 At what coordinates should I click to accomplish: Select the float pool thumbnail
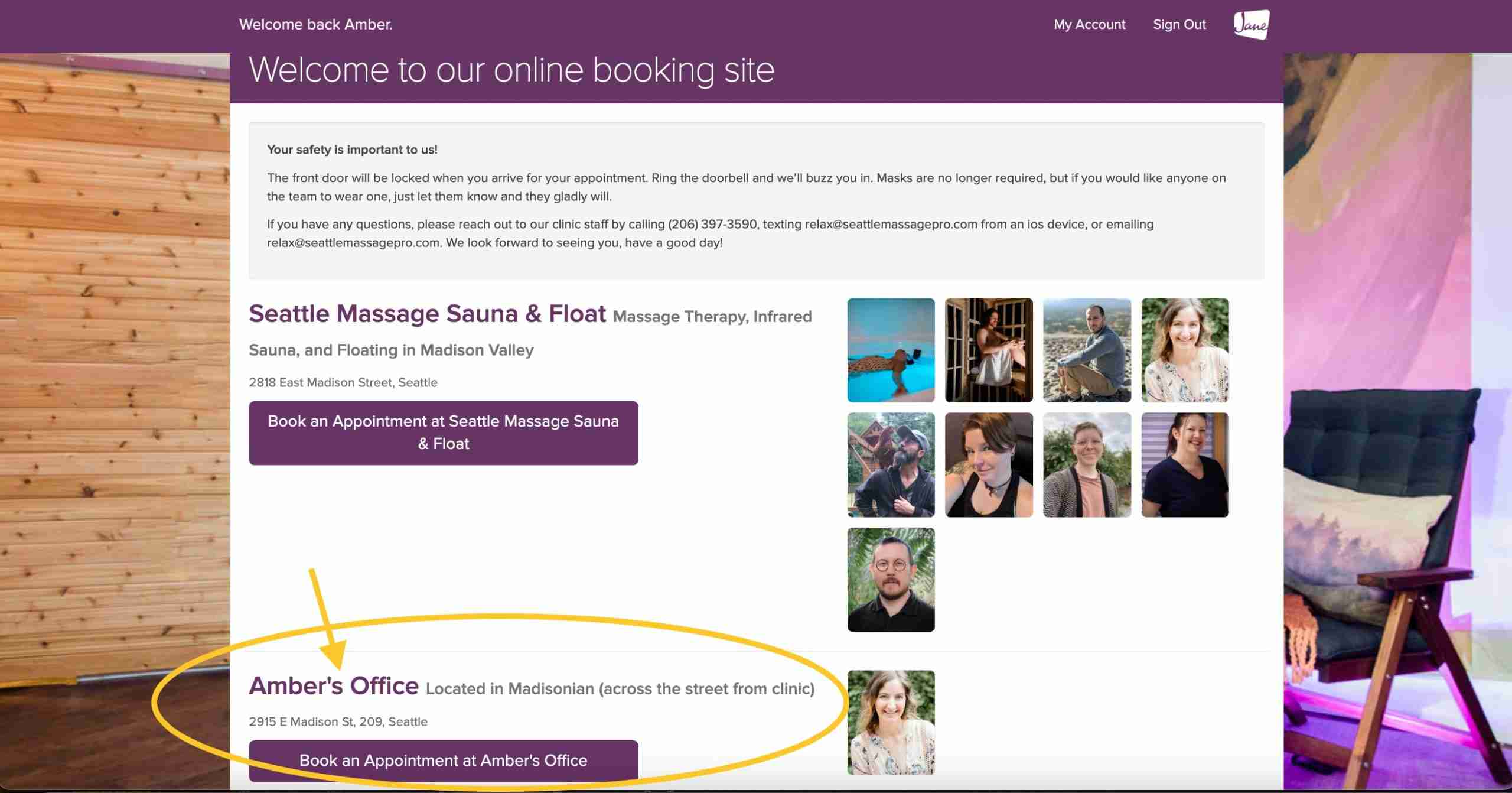[x=891, y=350]
